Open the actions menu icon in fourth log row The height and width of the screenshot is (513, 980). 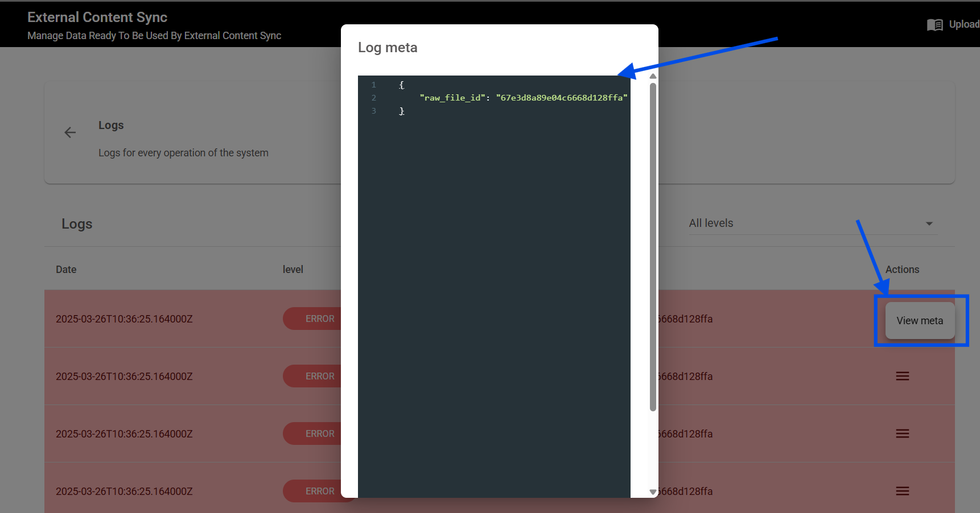tap(902, 491)
